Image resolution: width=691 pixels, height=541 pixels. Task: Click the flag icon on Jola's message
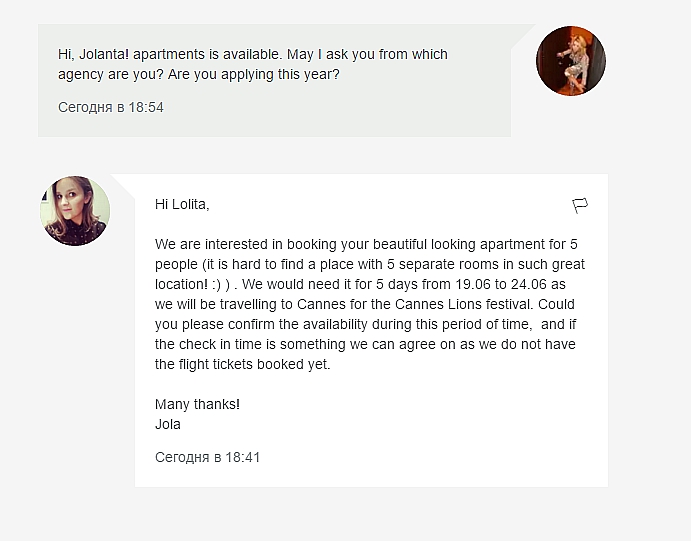579,205
